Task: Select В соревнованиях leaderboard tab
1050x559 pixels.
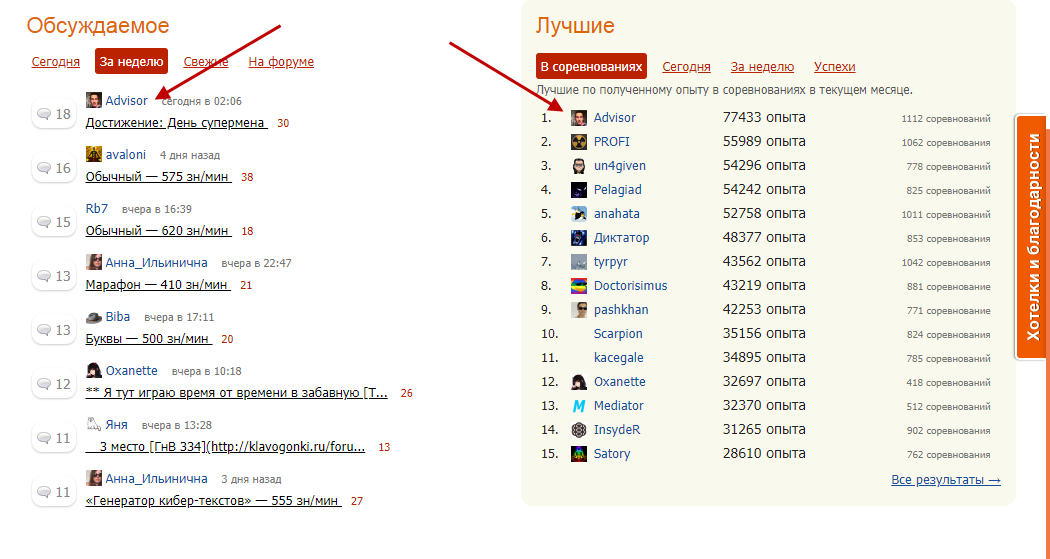Action: (x=591, y=66)
